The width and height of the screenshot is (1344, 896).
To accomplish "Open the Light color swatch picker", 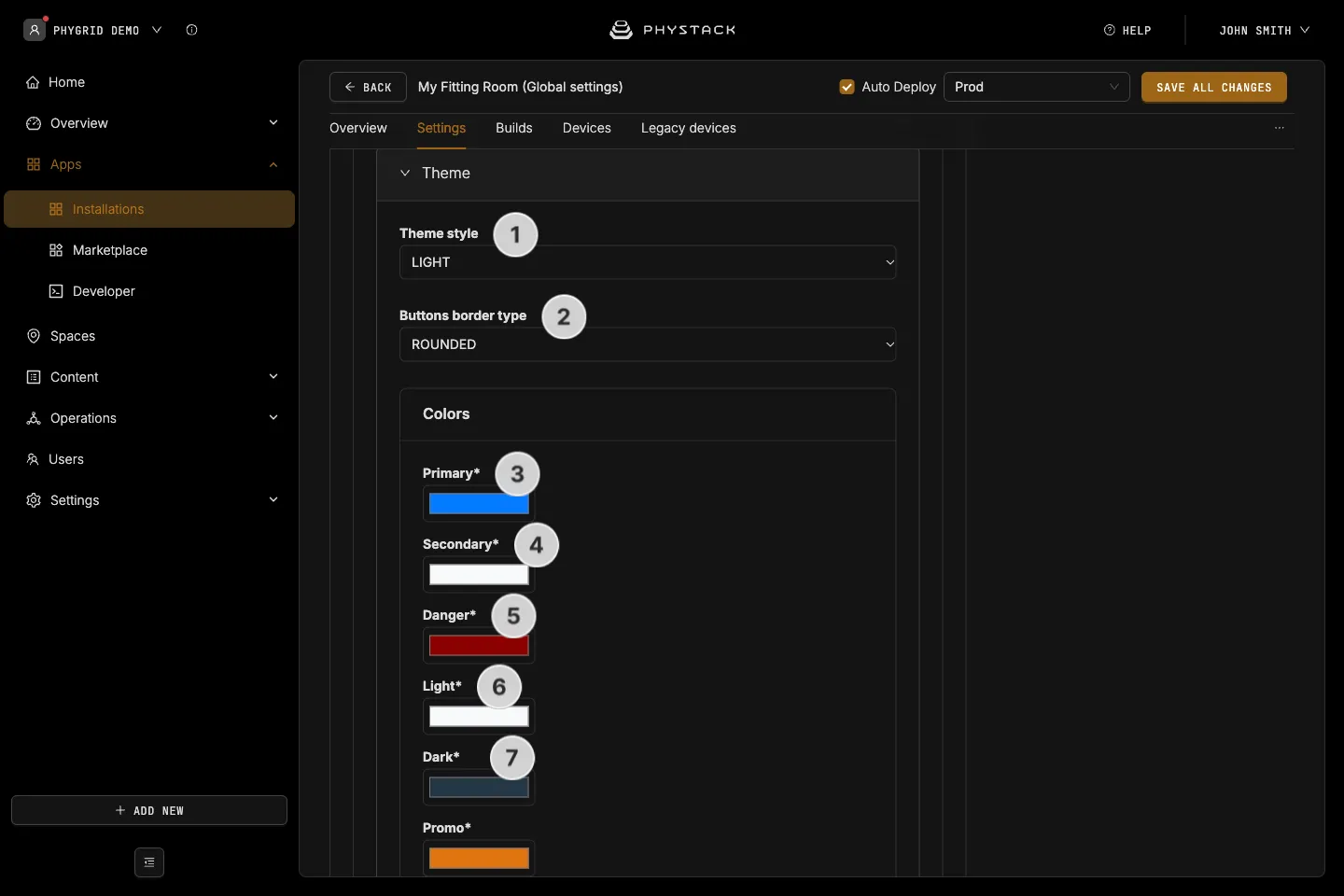I will 479,717.
